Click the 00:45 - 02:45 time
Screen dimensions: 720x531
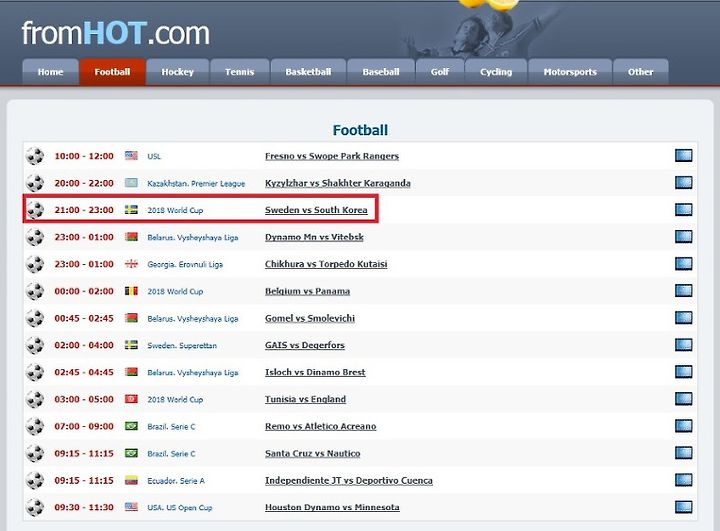pos(84,318)
